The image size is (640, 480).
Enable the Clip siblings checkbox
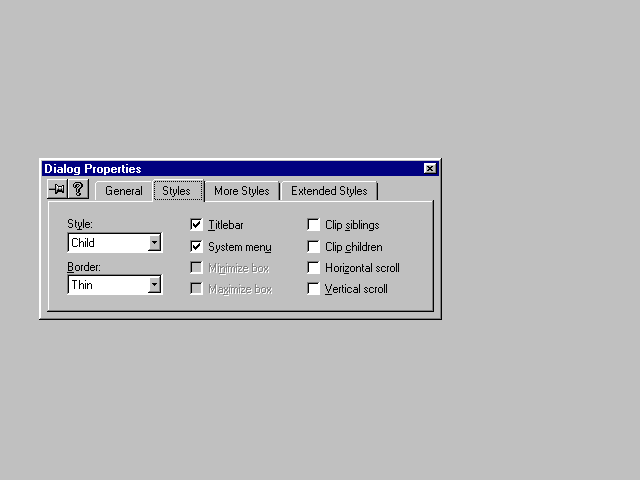pyautogui.click(x=314, y=225)
